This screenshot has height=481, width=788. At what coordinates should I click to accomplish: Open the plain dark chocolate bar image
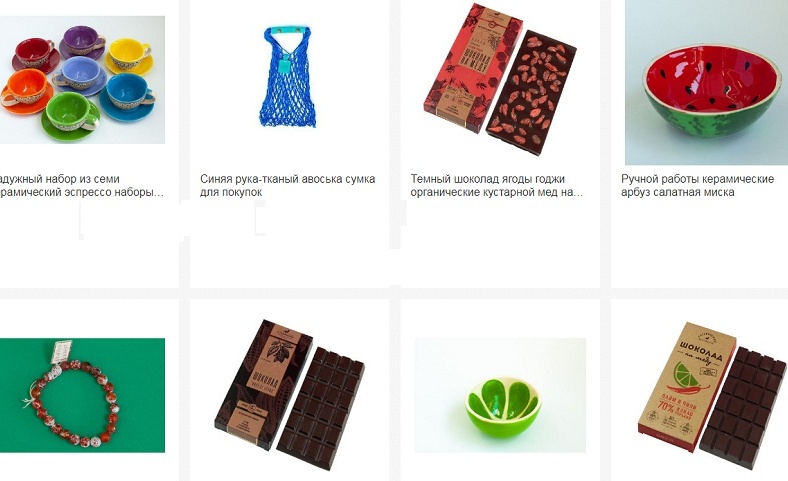pos(289,395)
